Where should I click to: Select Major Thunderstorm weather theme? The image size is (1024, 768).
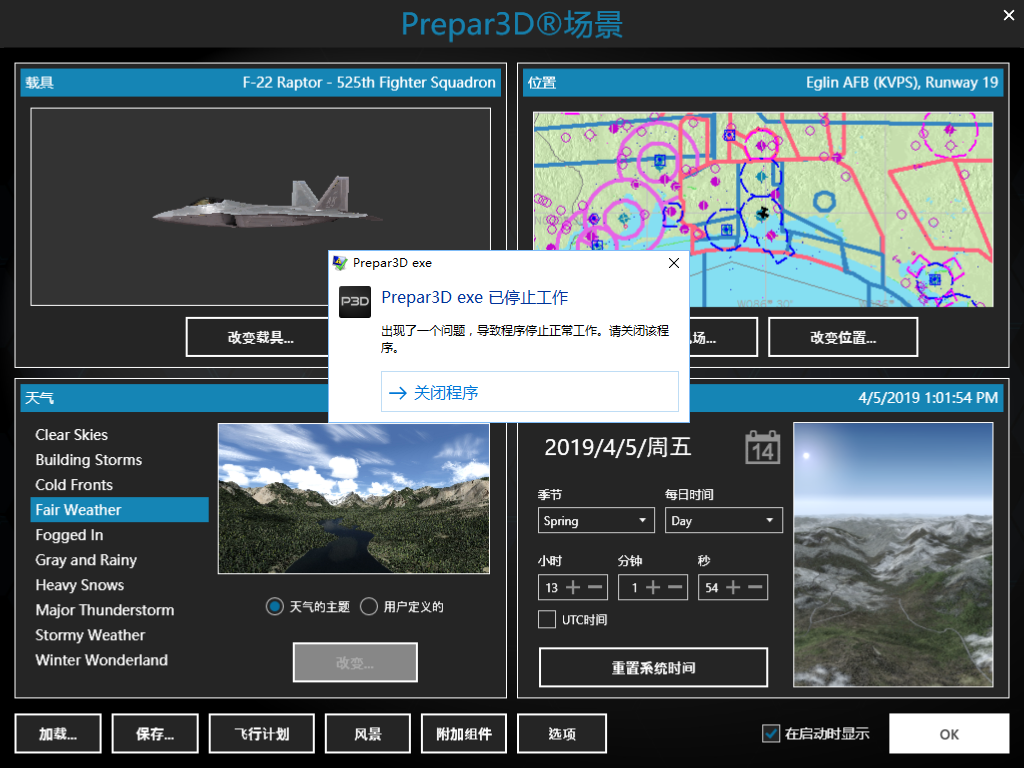click(x=120, y=610)
